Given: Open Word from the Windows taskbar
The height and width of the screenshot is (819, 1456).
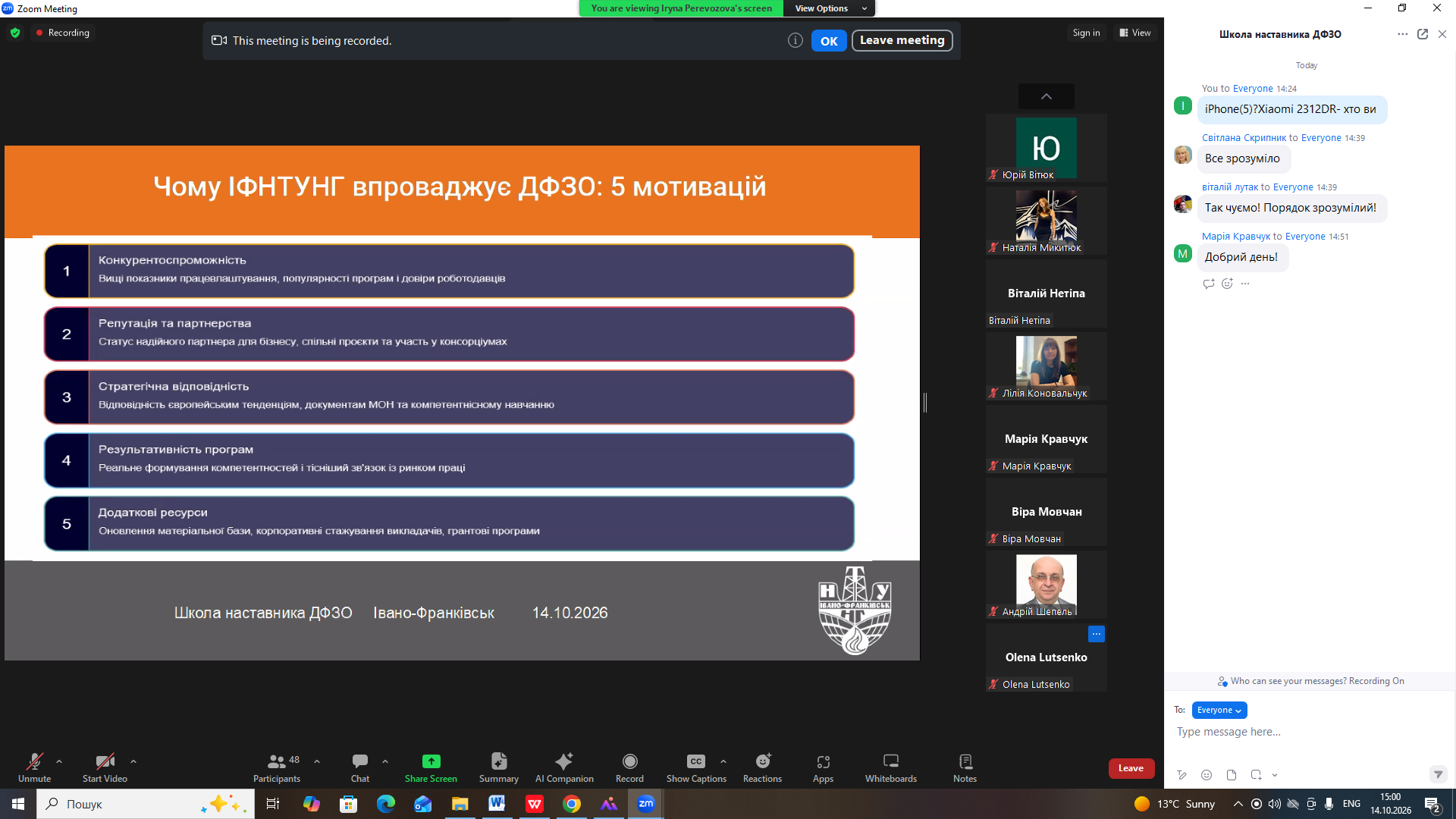Looking at the screenshot, I should point(497,804).
